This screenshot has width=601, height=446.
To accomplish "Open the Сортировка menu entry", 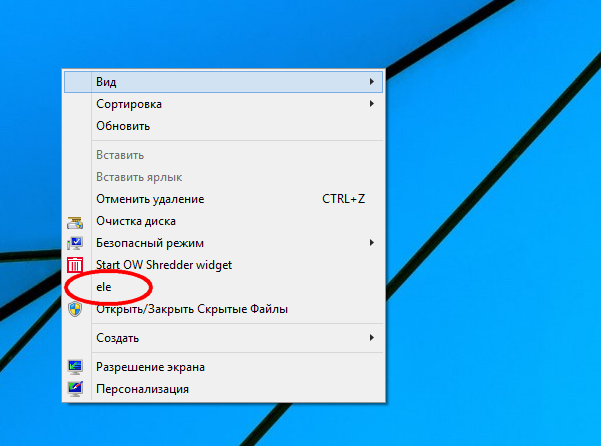I will pyautogui.click(x=223, y=104).
